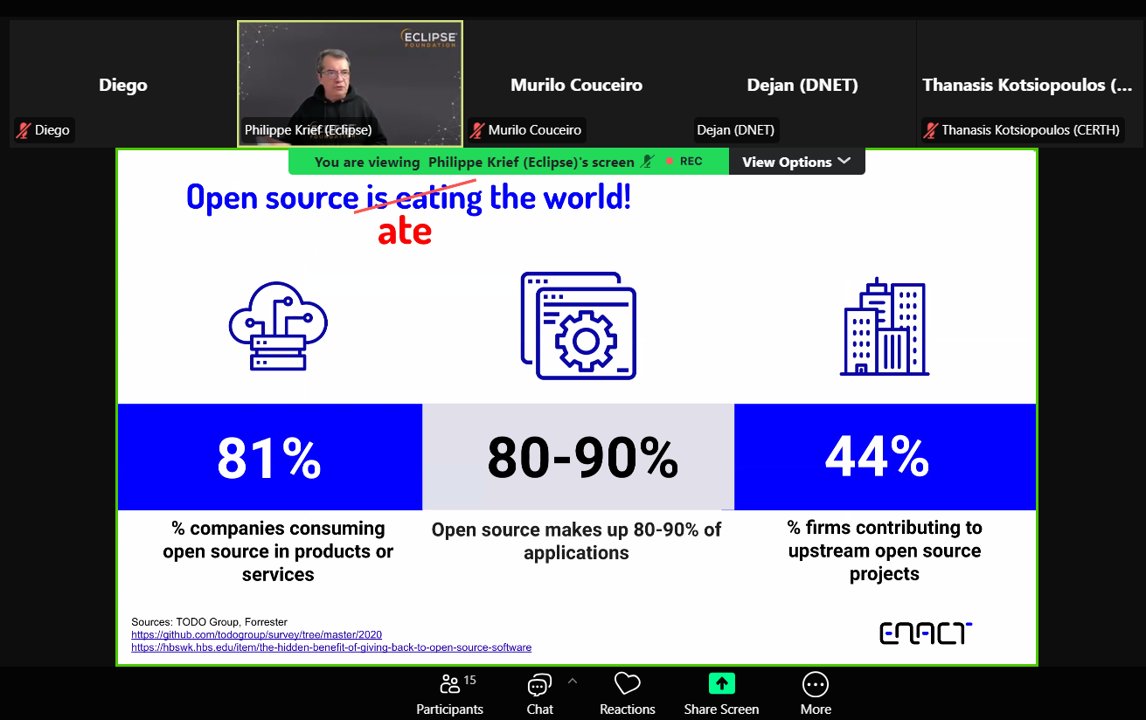
Task: Click the muted mic icon in the viewing banner
Action: click(x=646, y=160)
